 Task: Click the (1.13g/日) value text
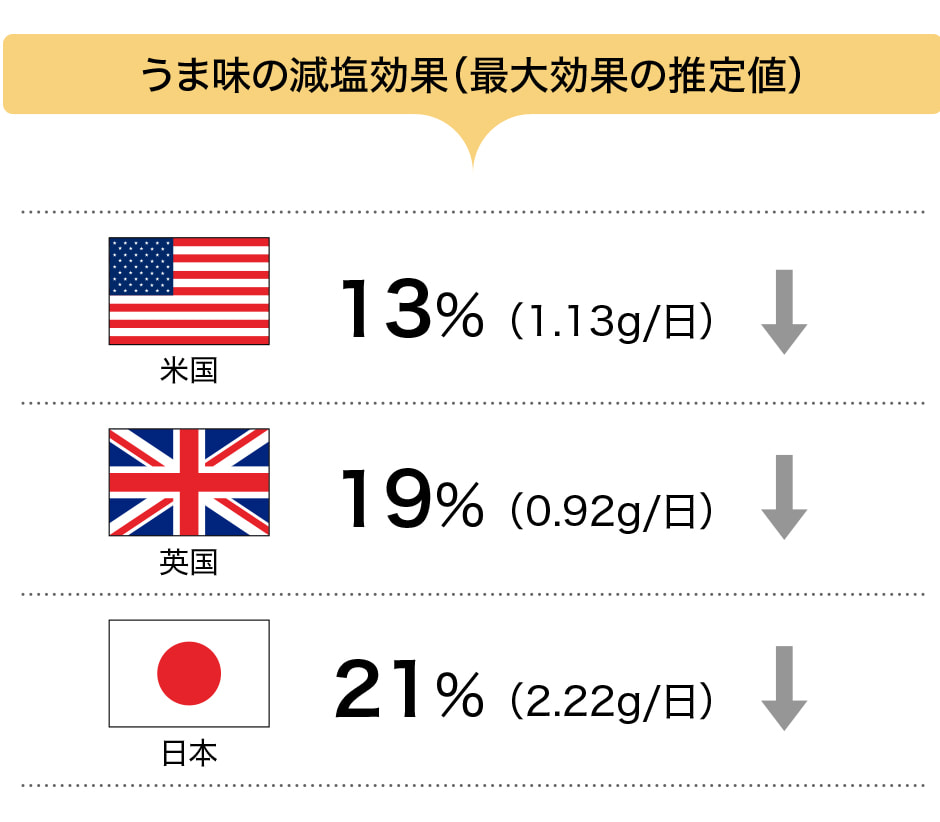tap(611, 322)
